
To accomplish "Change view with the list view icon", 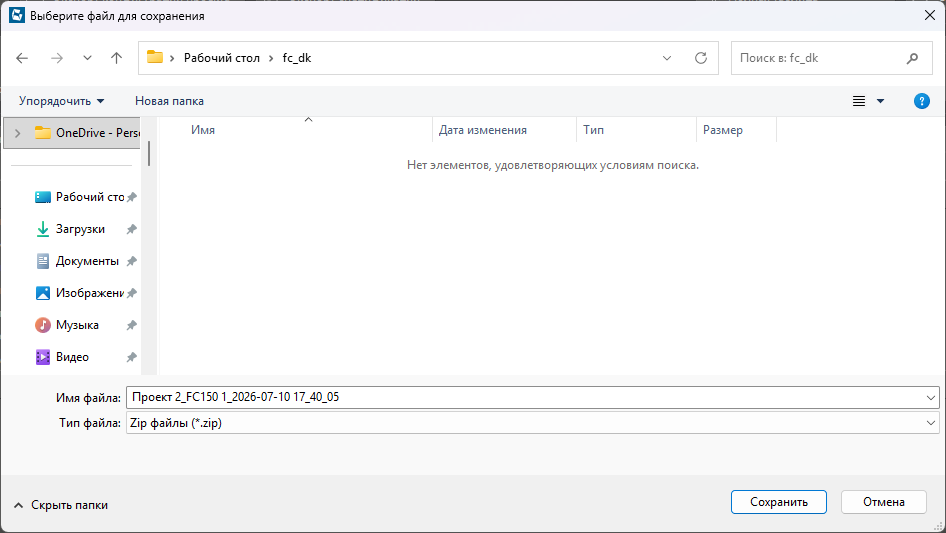I will (859, 101).
